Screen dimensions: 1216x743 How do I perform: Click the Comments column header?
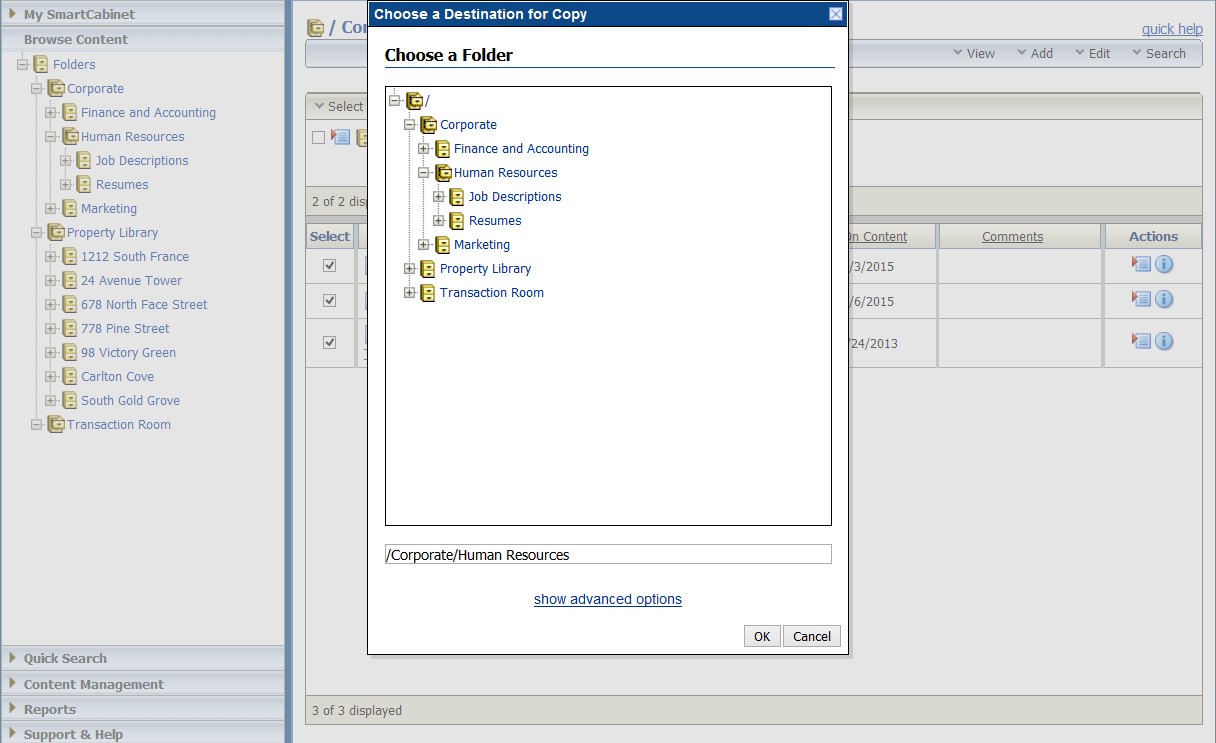pos(1012,236)
